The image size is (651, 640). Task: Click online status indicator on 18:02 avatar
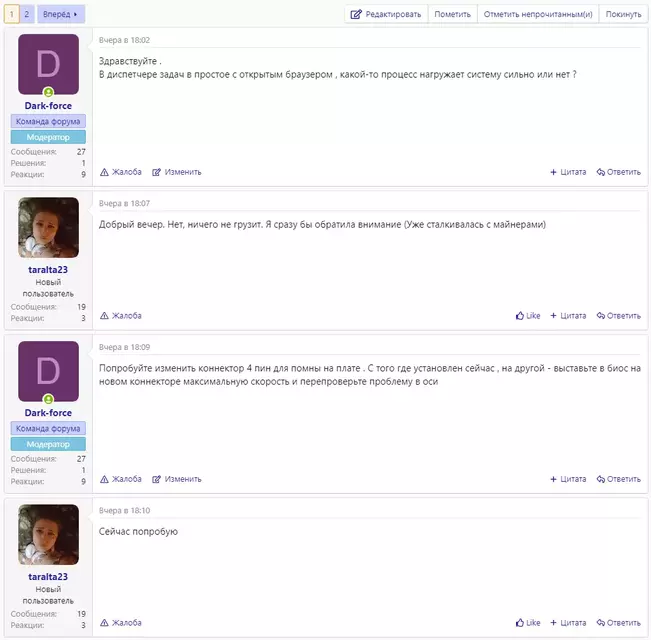(x=49, y=92)
